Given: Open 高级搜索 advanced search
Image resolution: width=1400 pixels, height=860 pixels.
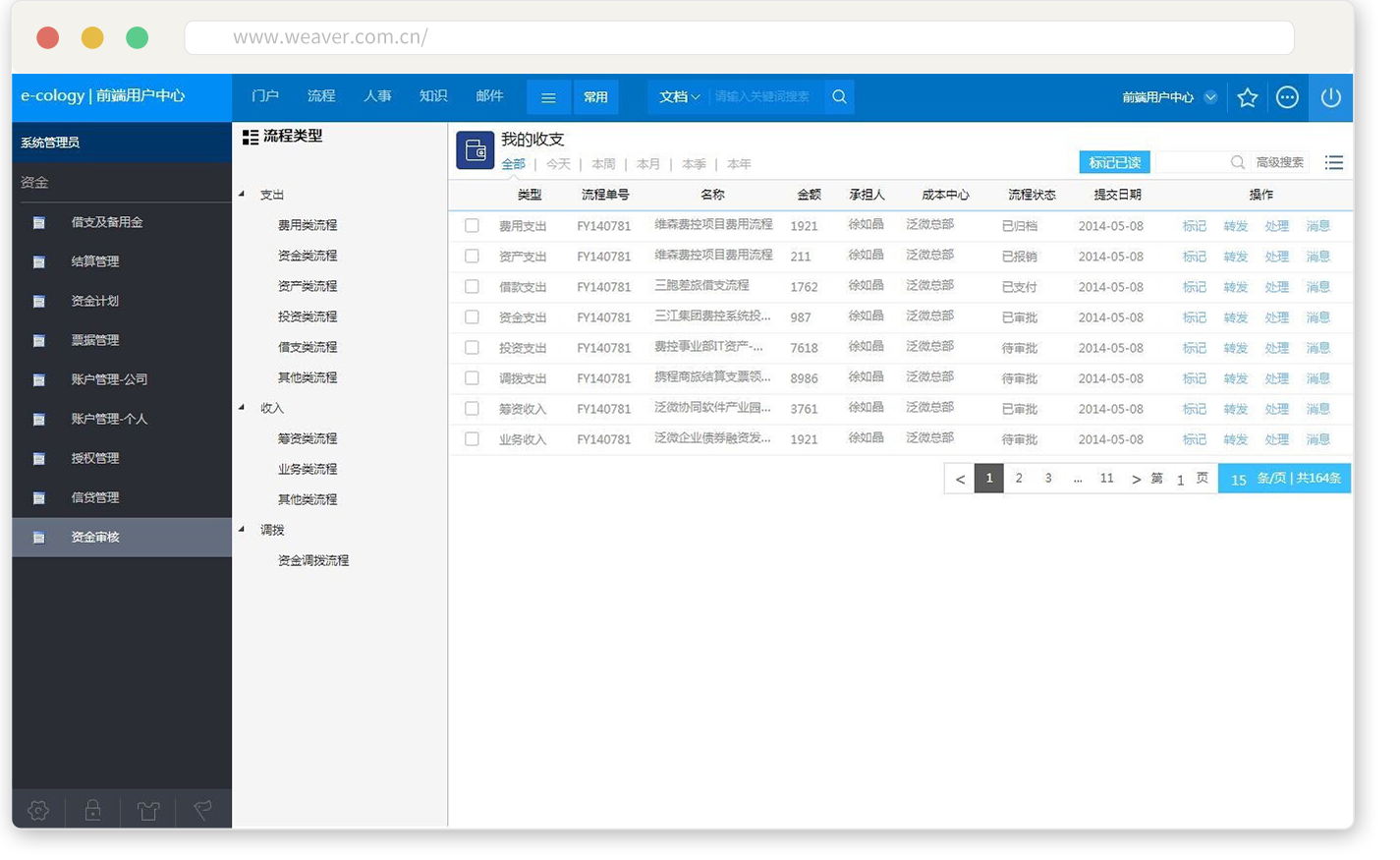Looking at the screenshot, I should [x=1280, y=162].
